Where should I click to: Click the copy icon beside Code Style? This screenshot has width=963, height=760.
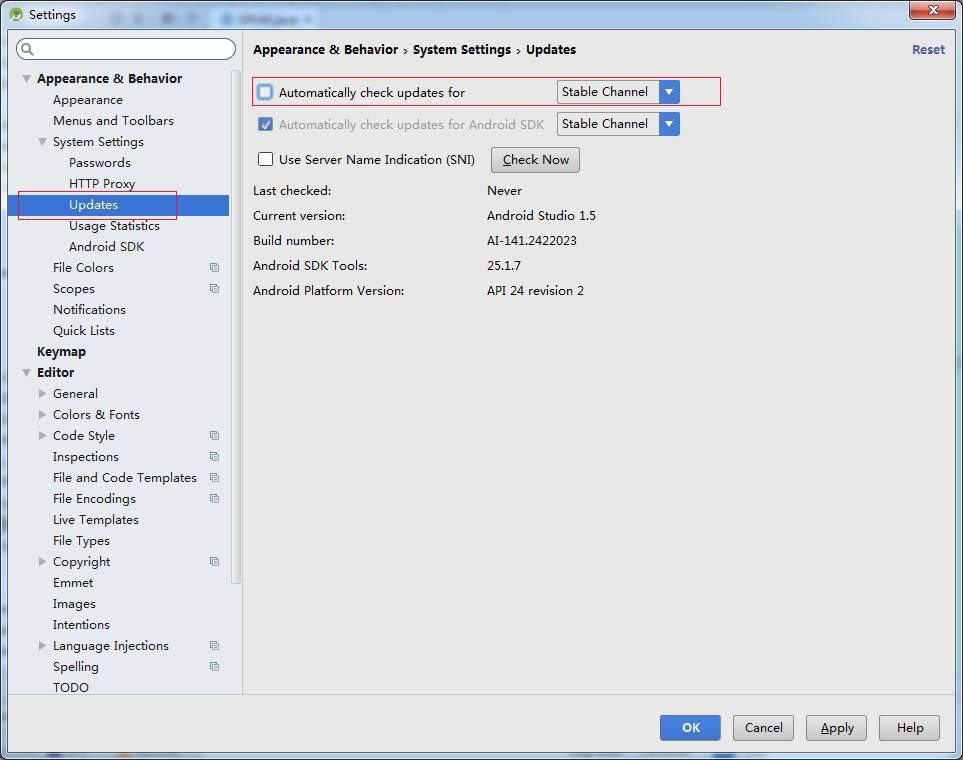click(x=214, y=435)
